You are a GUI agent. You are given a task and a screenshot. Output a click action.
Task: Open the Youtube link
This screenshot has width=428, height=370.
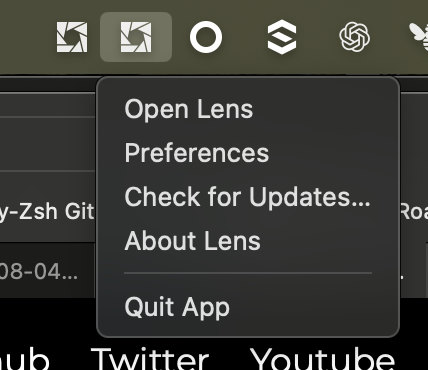322,359
